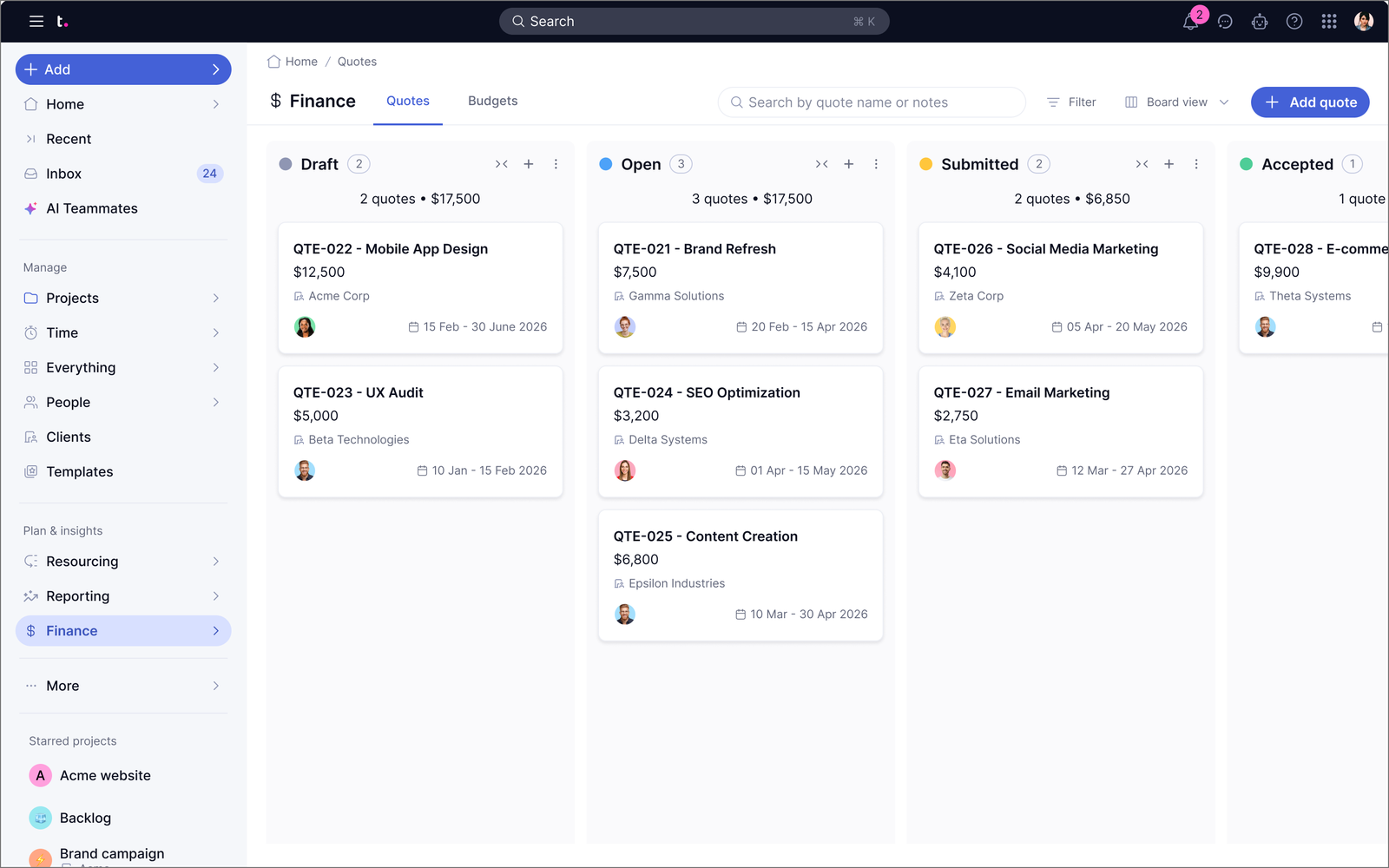The image size is (1389, 868).
Task: Expand More submenu chevron
Action: [216, 686]
